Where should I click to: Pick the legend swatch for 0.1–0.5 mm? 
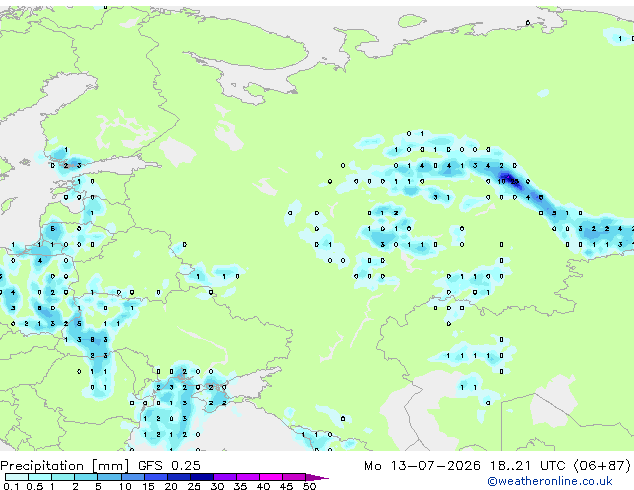click(17, 477)
